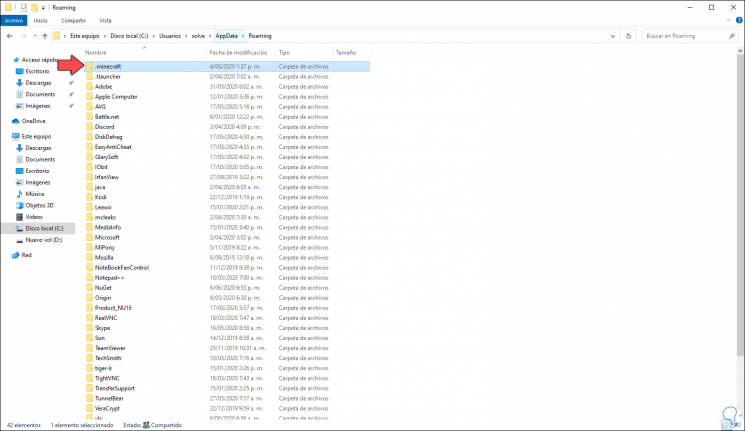This screenshot has height=431, width=745.
Task: Go up one folder level arrow
Action: (x=45, y=36)
